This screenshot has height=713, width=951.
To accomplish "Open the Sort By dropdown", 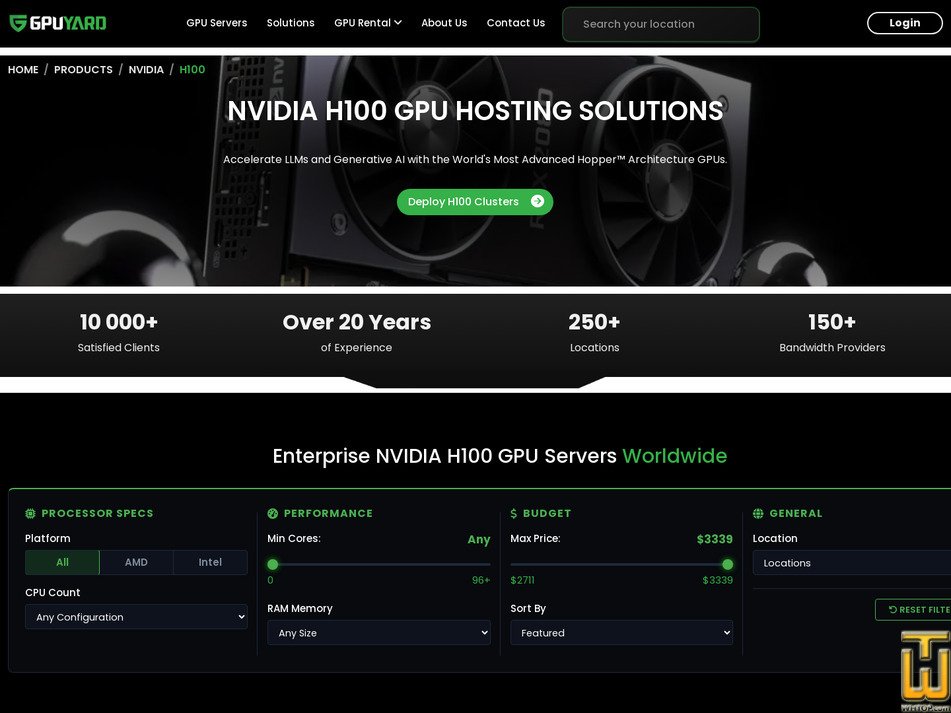I will [x=621, y=632].
